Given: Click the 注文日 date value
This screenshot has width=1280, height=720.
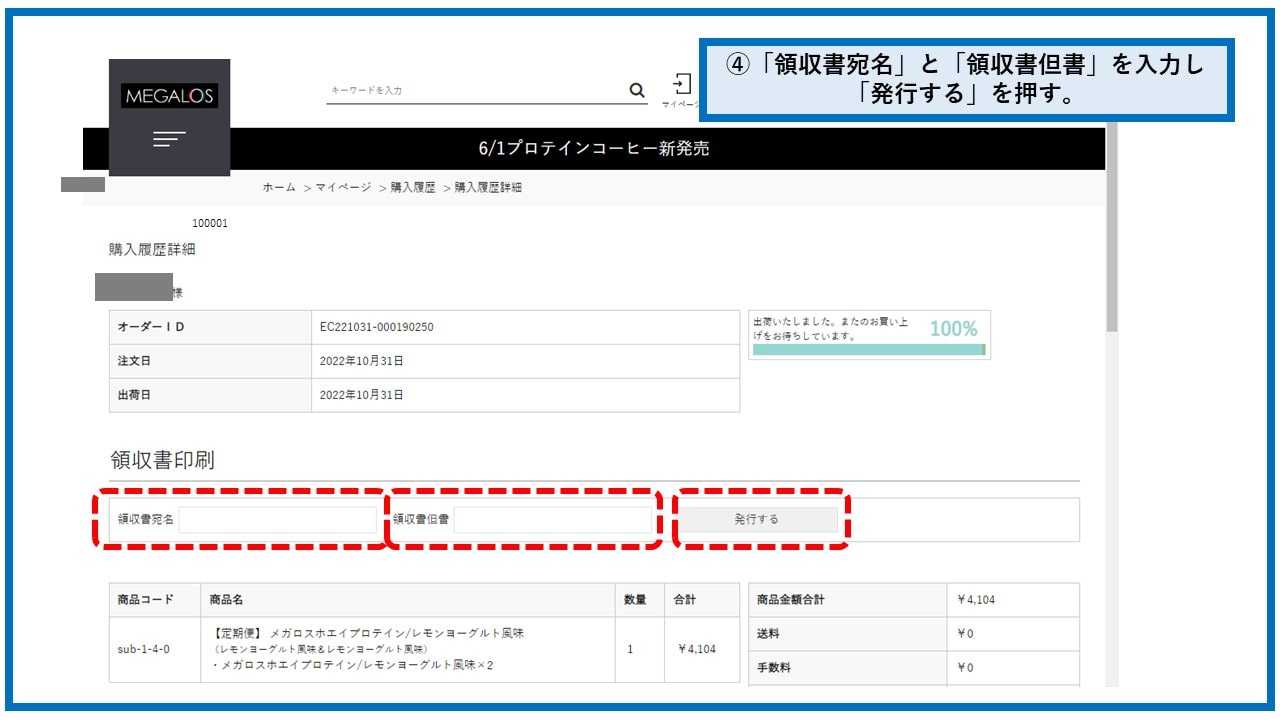Looking at the screenshot, I should pos(361,361).
